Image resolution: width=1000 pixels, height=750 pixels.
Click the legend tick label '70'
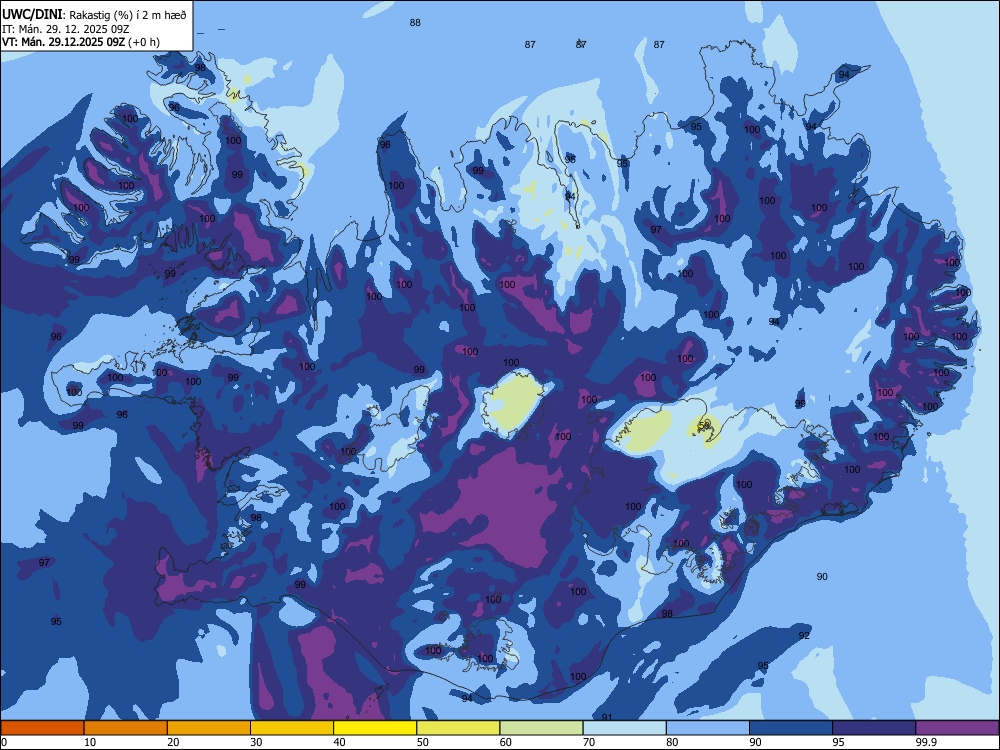tap(589, 742)
